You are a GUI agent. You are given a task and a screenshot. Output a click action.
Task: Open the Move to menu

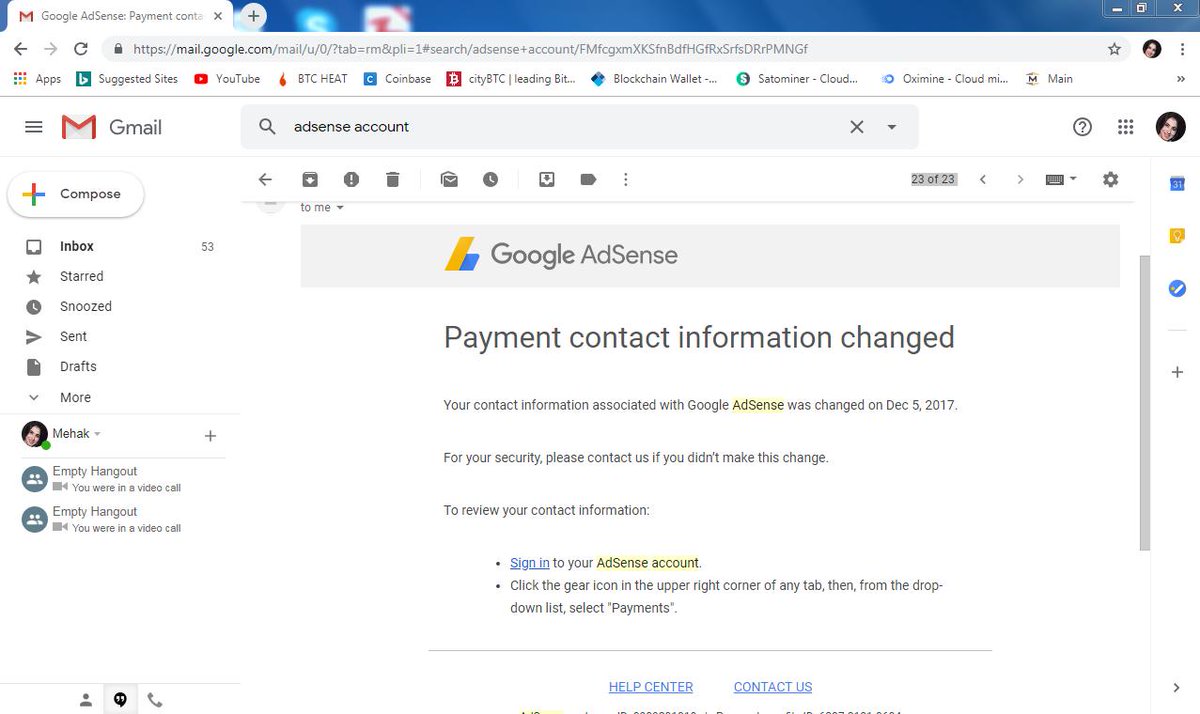click(547, 180)
